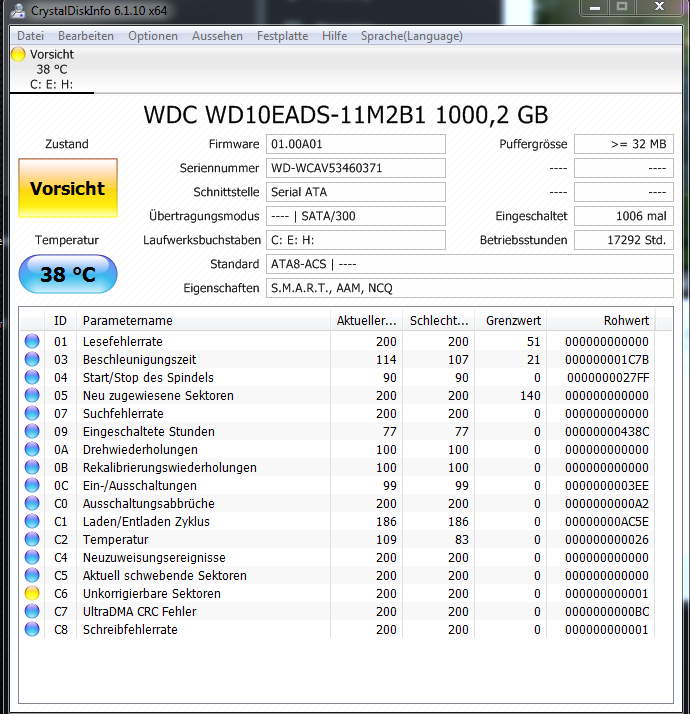Click the blue status icon for Beschleunigungszeit

pos(32,359)
